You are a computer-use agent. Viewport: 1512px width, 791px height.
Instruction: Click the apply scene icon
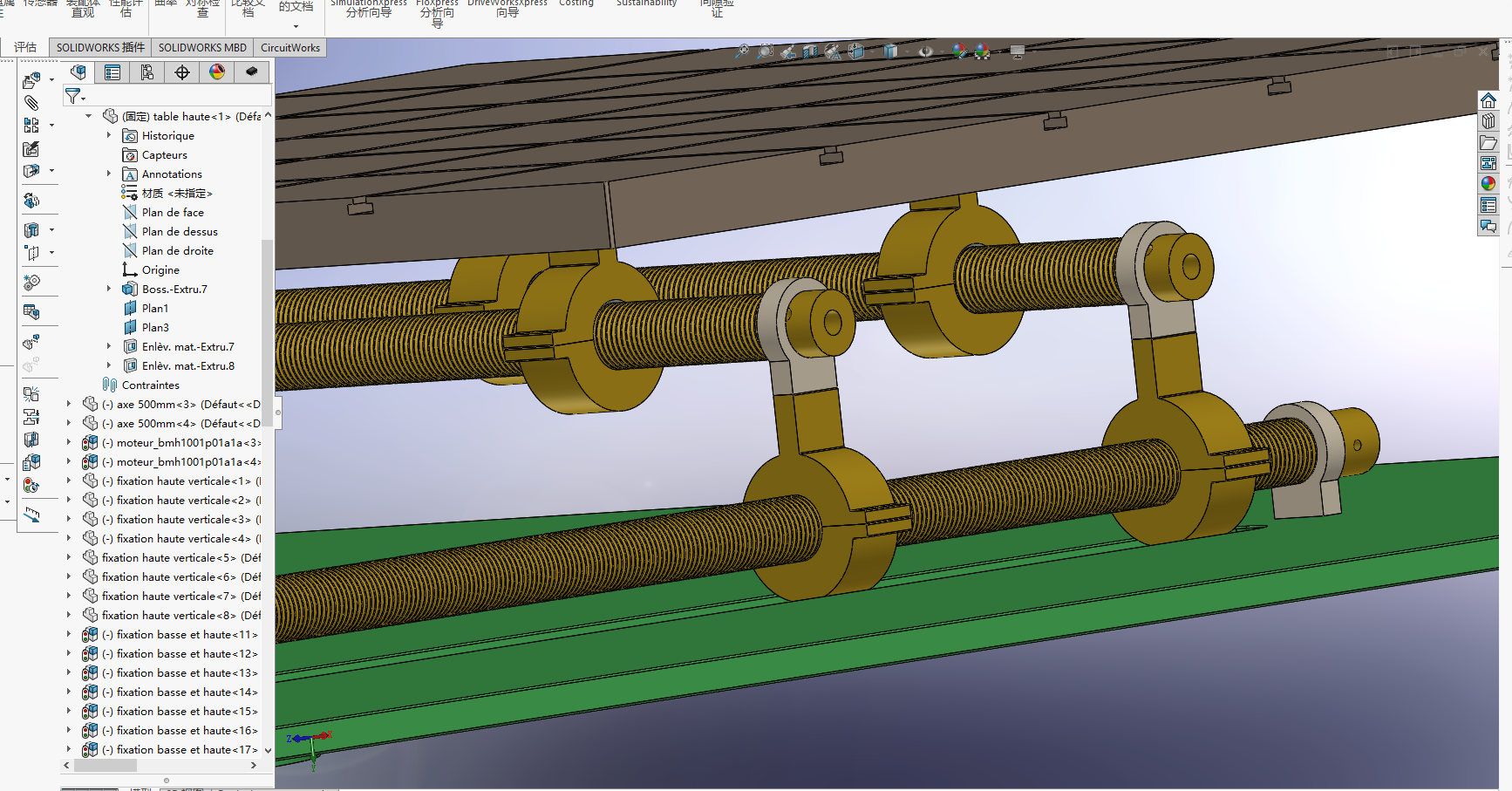pos(983,51)
